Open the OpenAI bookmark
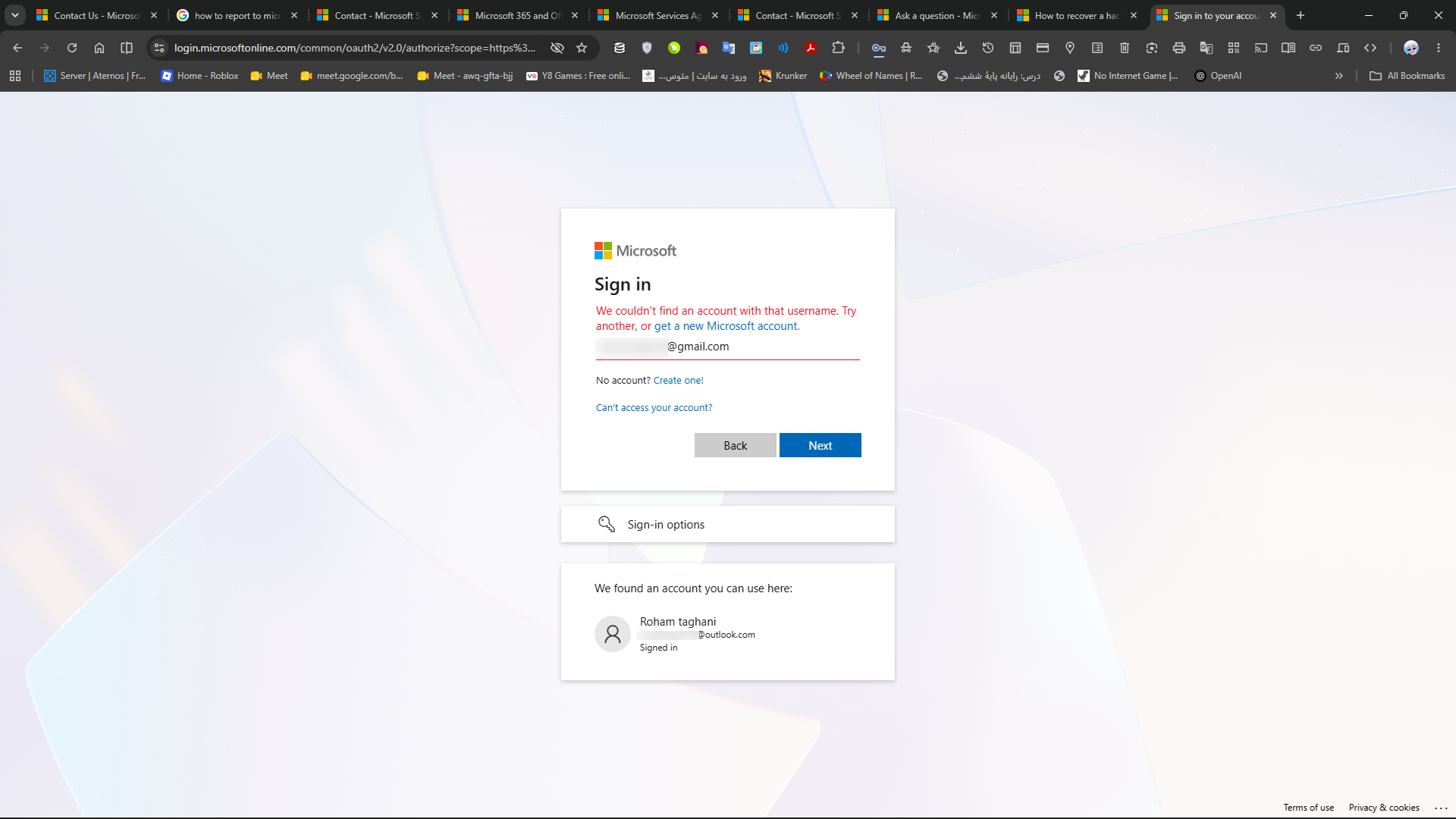 (1218, 76)
